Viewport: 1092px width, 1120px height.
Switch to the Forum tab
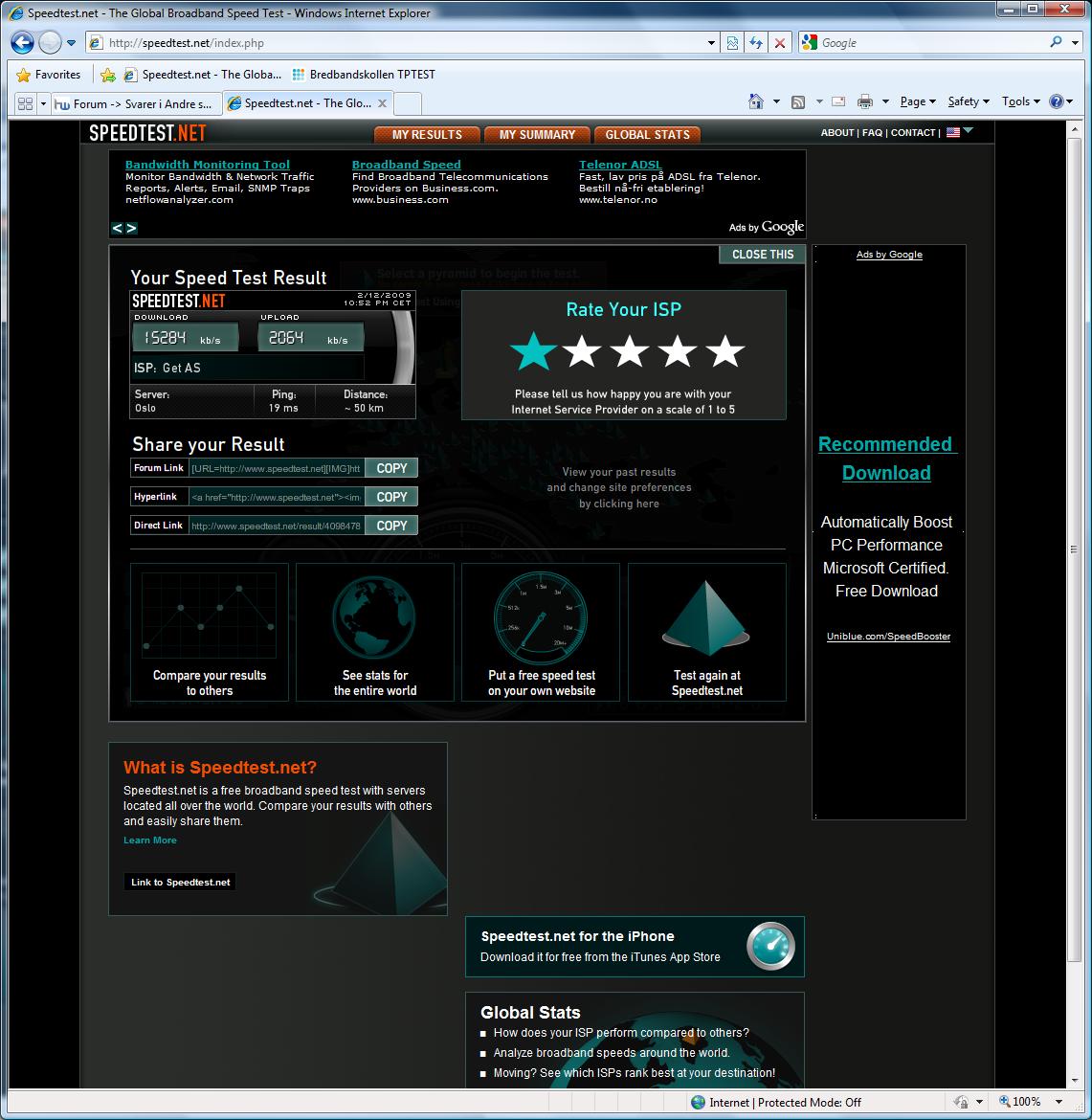click(x=134, y=103)
